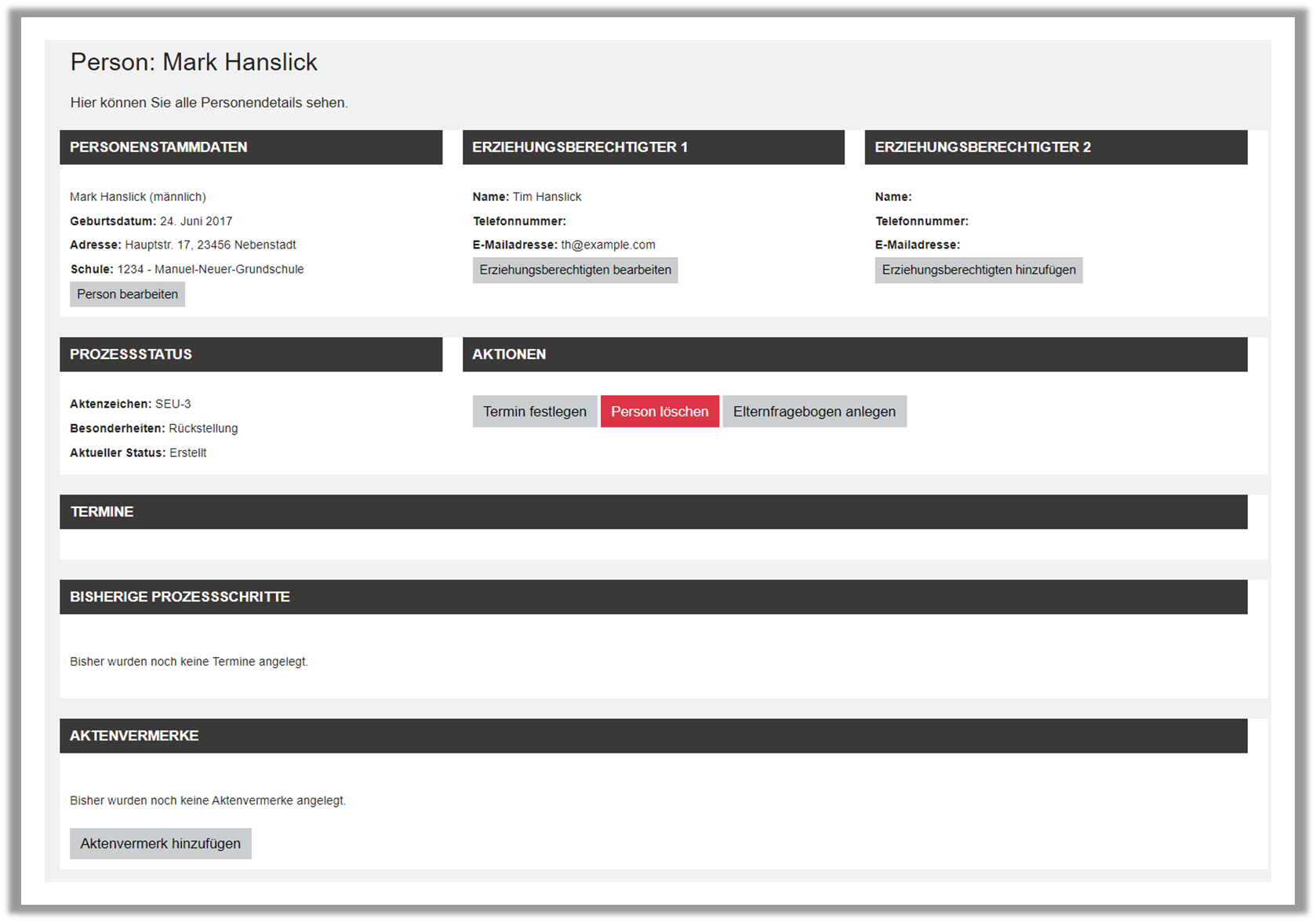1316x922 pixels.
Task: Select the Erziehungsberechtigter 1 header
Action: (x=653, y=147)
